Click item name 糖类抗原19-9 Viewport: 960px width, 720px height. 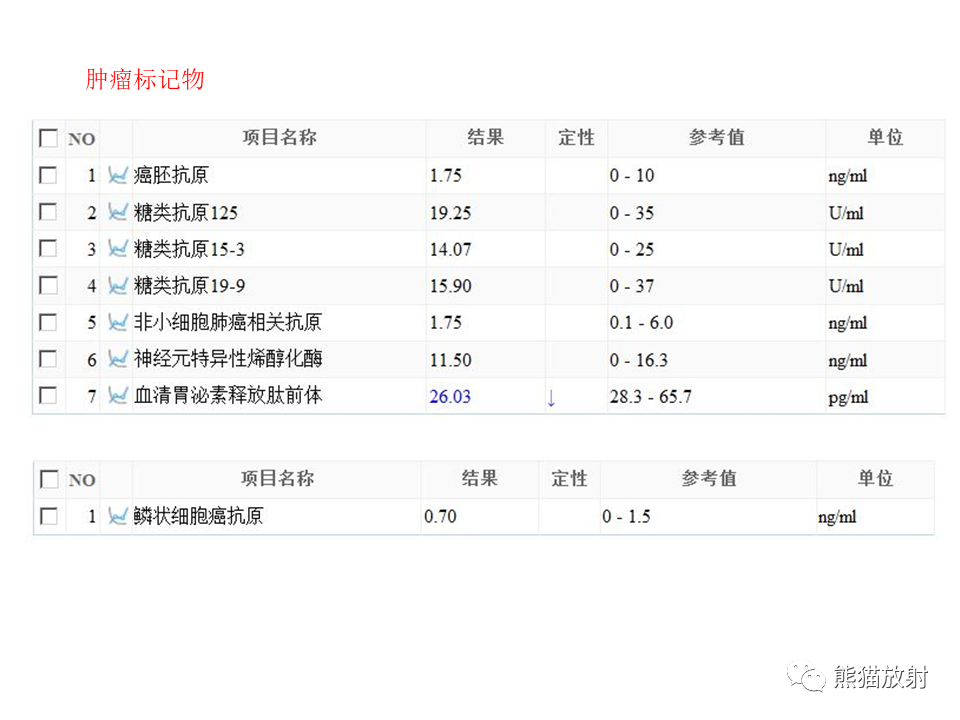pos(189,285)
